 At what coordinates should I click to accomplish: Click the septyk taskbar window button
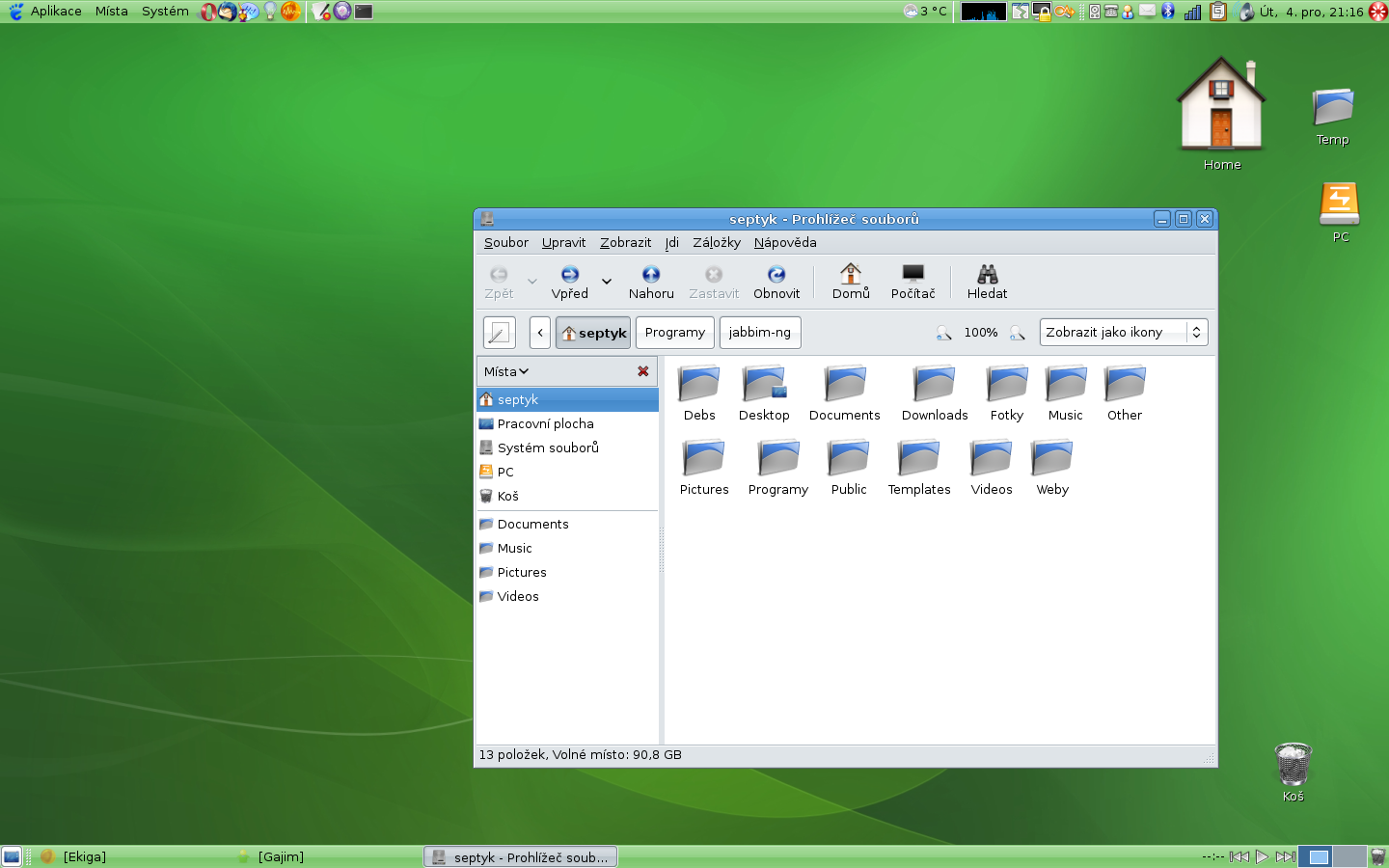pos(521,856)
